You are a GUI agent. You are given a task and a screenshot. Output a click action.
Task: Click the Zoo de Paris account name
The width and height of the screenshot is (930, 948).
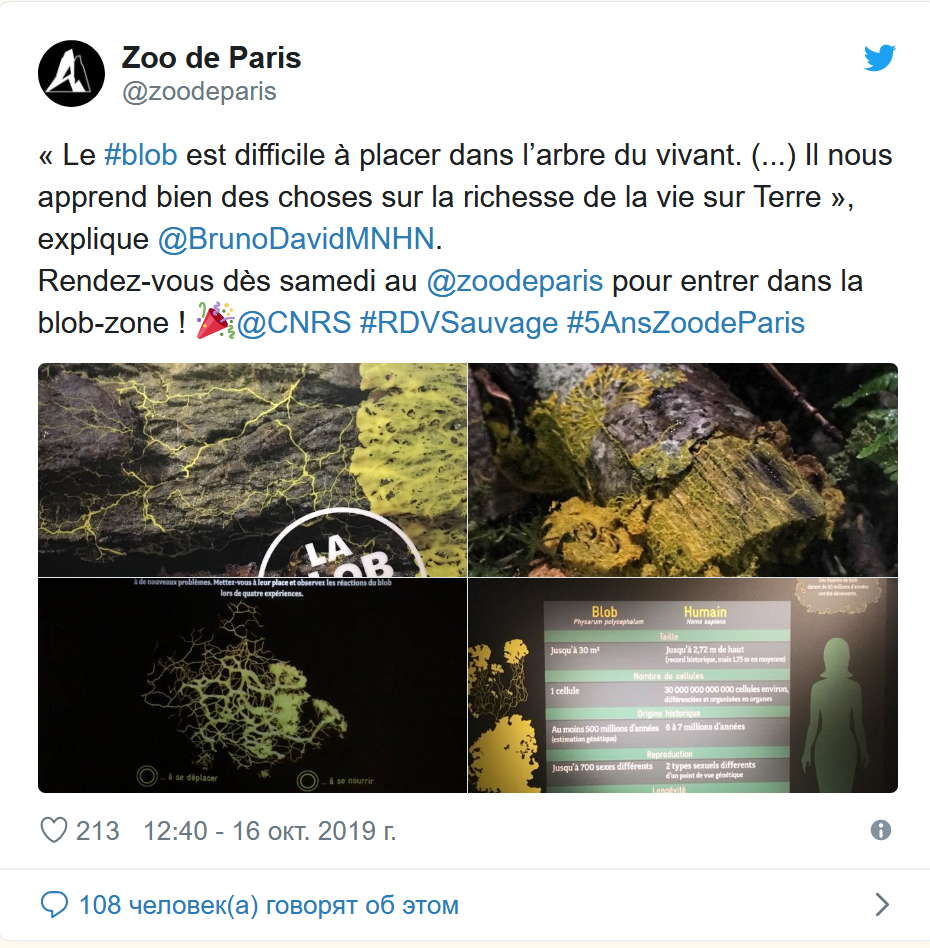(x=211, y=58)
